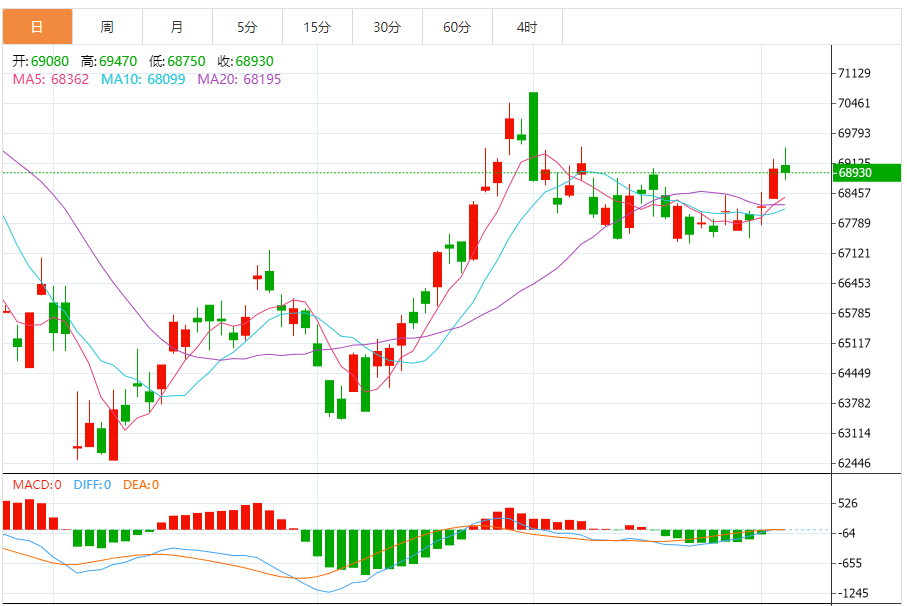The image size is (907, 606).
Task: Click the 70461 price axis label
Action: click(854, 103)
